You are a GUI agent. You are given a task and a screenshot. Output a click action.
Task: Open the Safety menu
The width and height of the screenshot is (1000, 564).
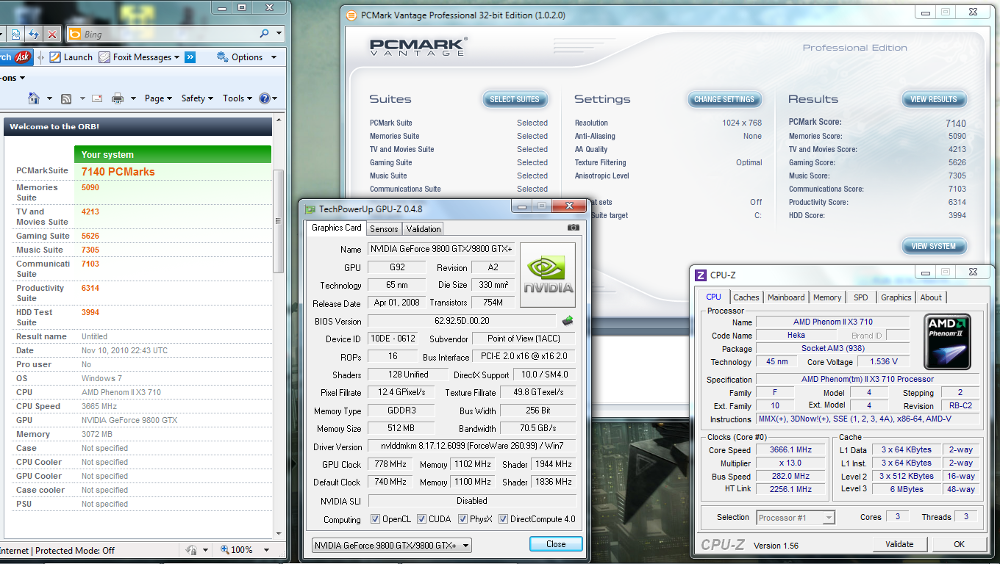[196, 98]
